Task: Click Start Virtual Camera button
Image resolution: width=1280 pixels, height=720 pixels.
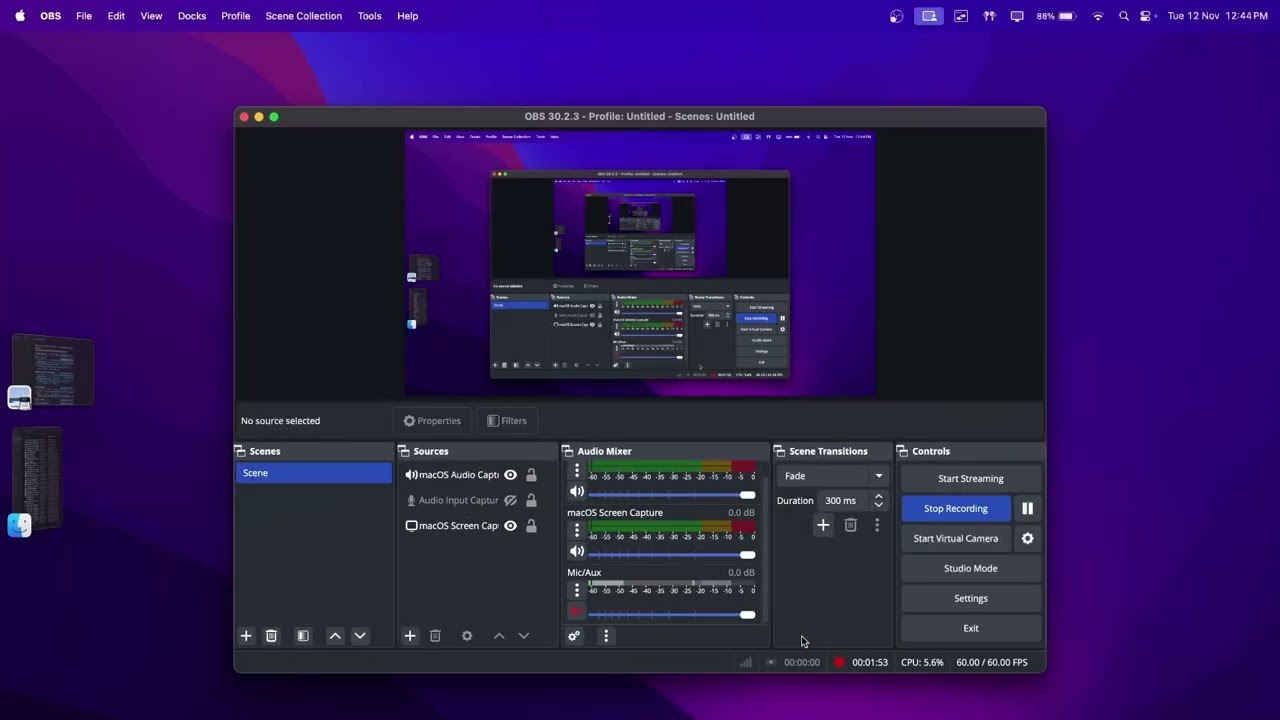Action: pyautogui.click(x=956, y=538)
